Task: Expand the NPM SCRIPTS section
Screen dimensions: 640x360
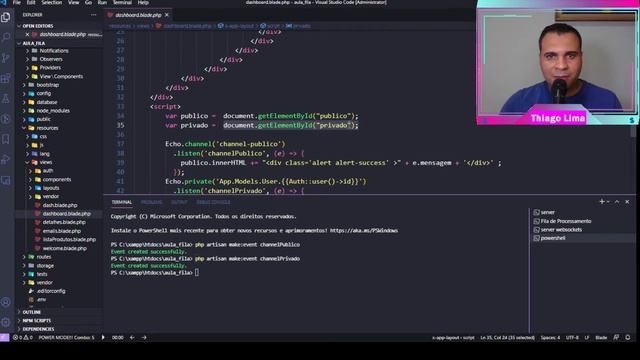Action: click(x=36, y=320)
